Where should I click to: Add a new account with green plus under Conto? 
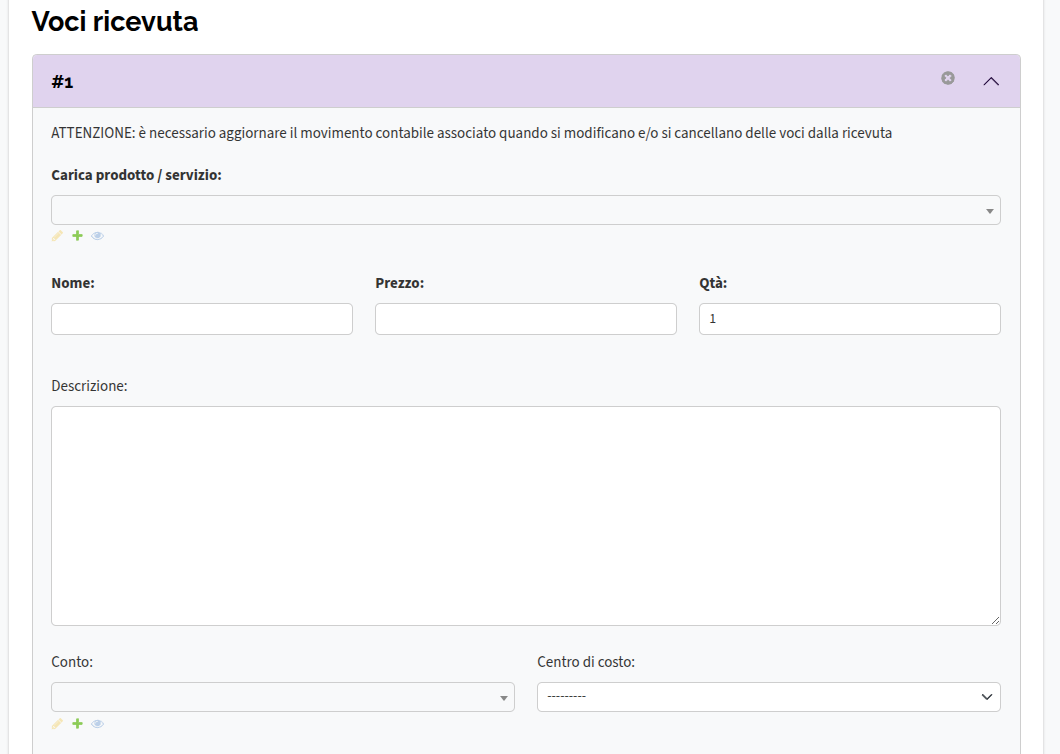point(78,724)
